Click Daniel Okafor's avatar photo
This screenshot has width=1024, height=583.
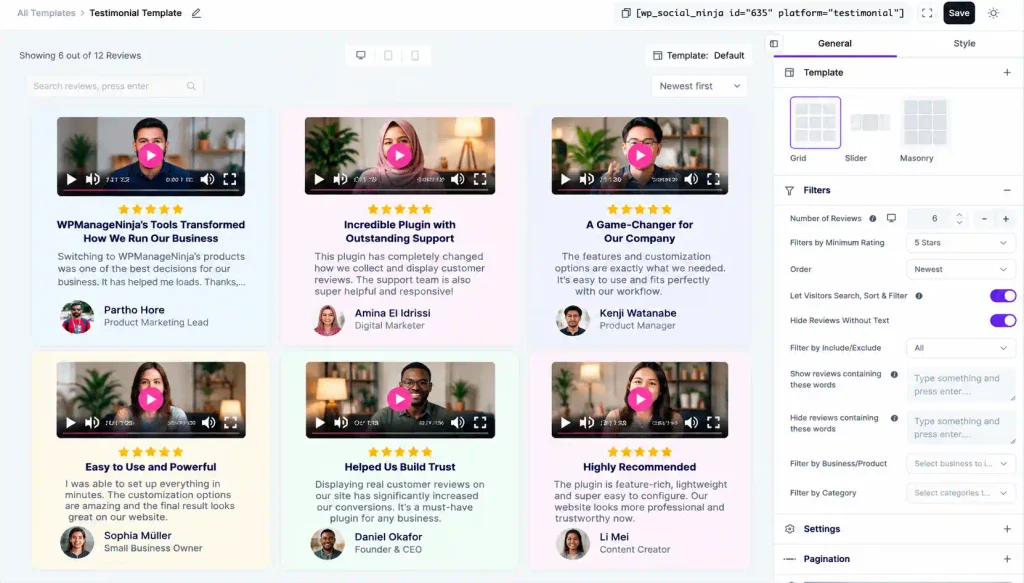(x=327, y=543)
